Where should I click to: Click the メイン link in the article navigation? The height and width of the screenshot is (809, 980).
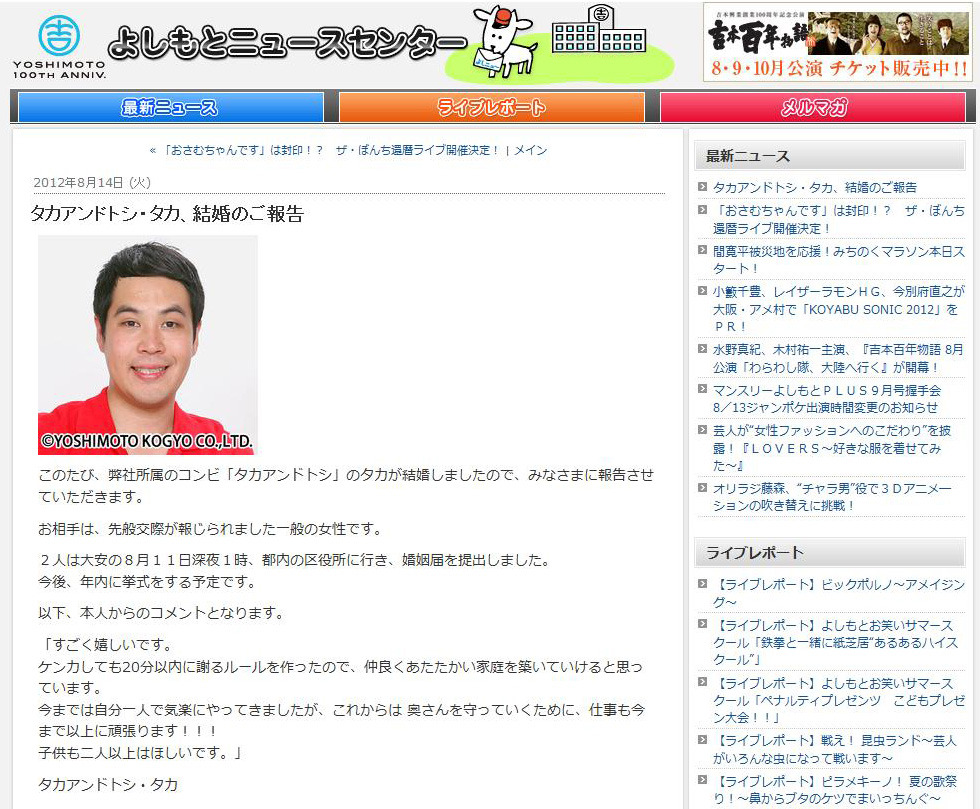click(530, 150)
